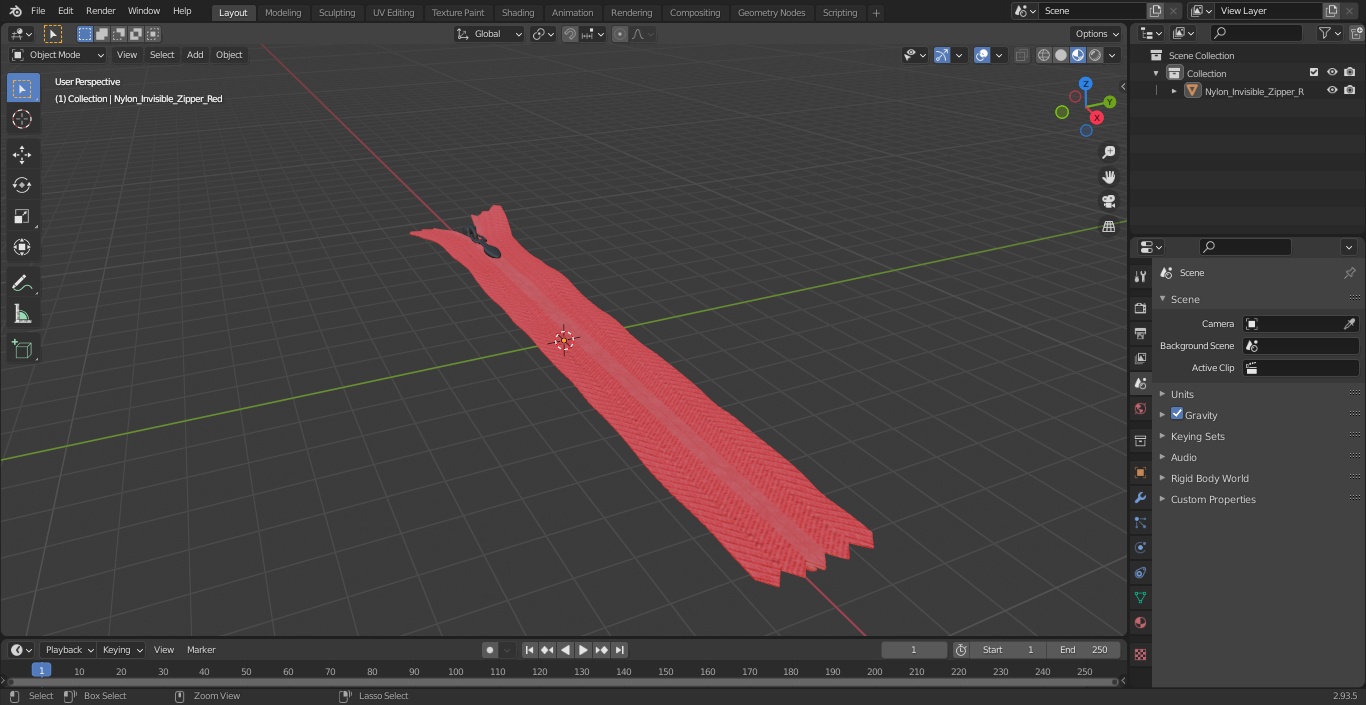Open Global transform orientation dropdown

(x=490, y=34)
